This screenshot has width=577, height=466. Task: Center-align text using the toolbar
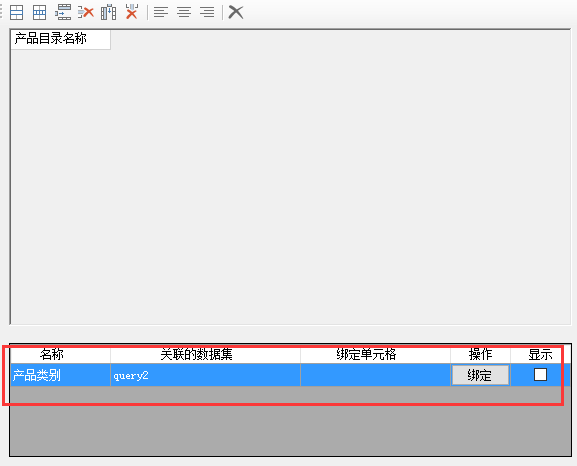(184, 12)
